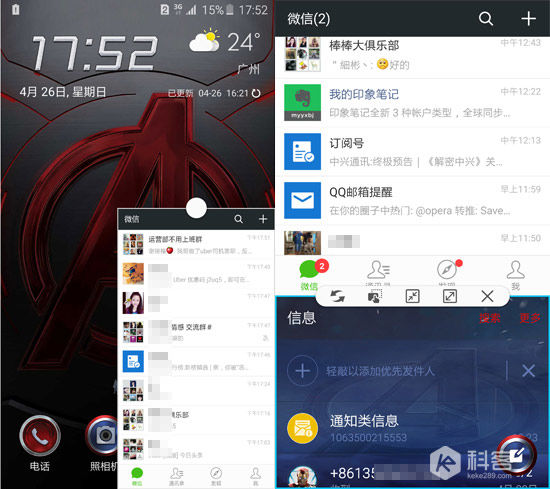Screen dimensions: 550x489
Task: Open the 今日头条 chat row in popup
Action: (196, 449)
